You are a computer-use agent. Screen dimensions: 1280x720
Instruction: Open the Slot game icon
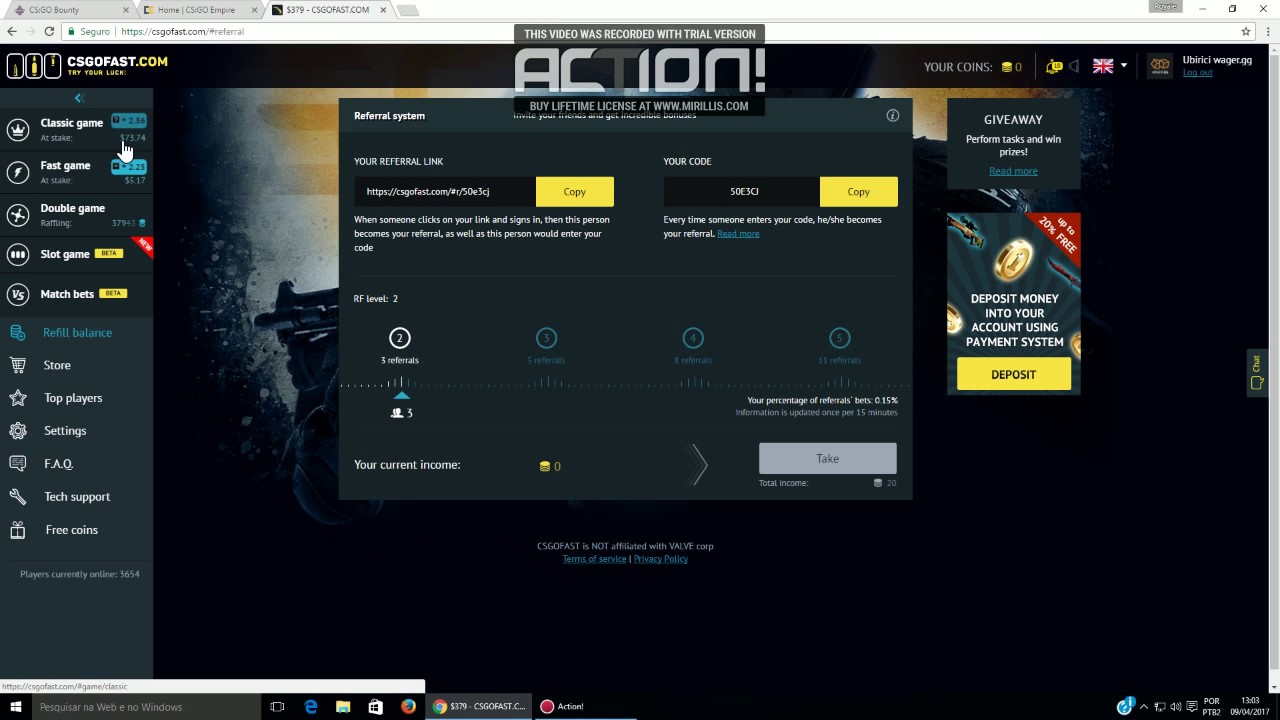click(18, 255)
